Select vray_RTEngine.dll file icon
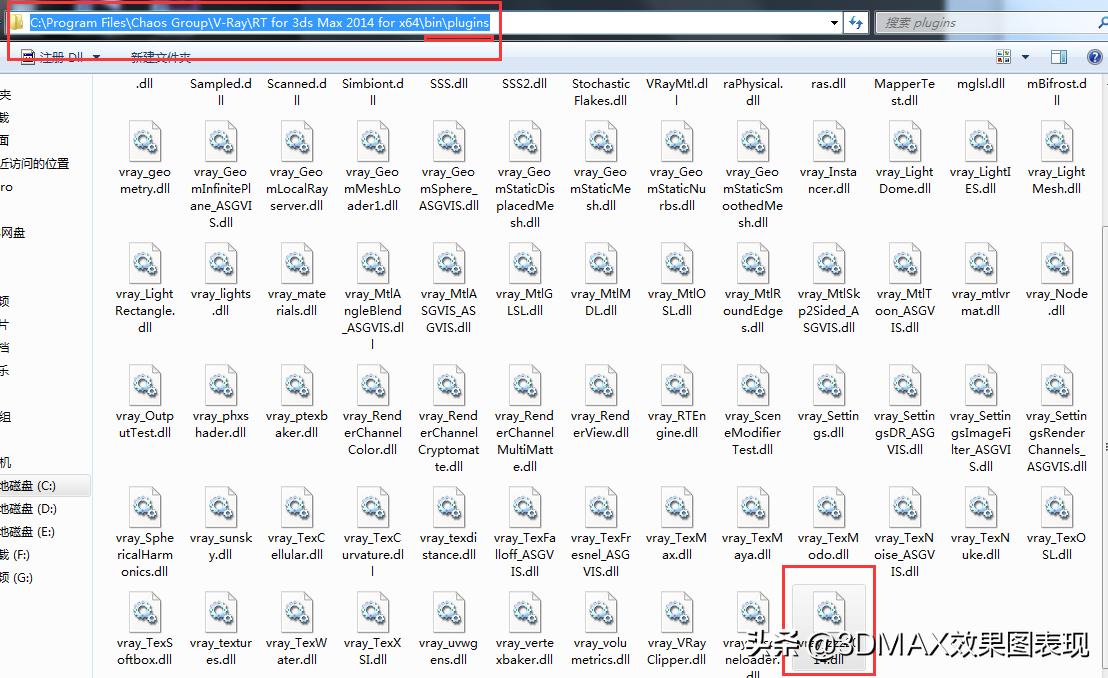1108x678 pixels. 676,387
